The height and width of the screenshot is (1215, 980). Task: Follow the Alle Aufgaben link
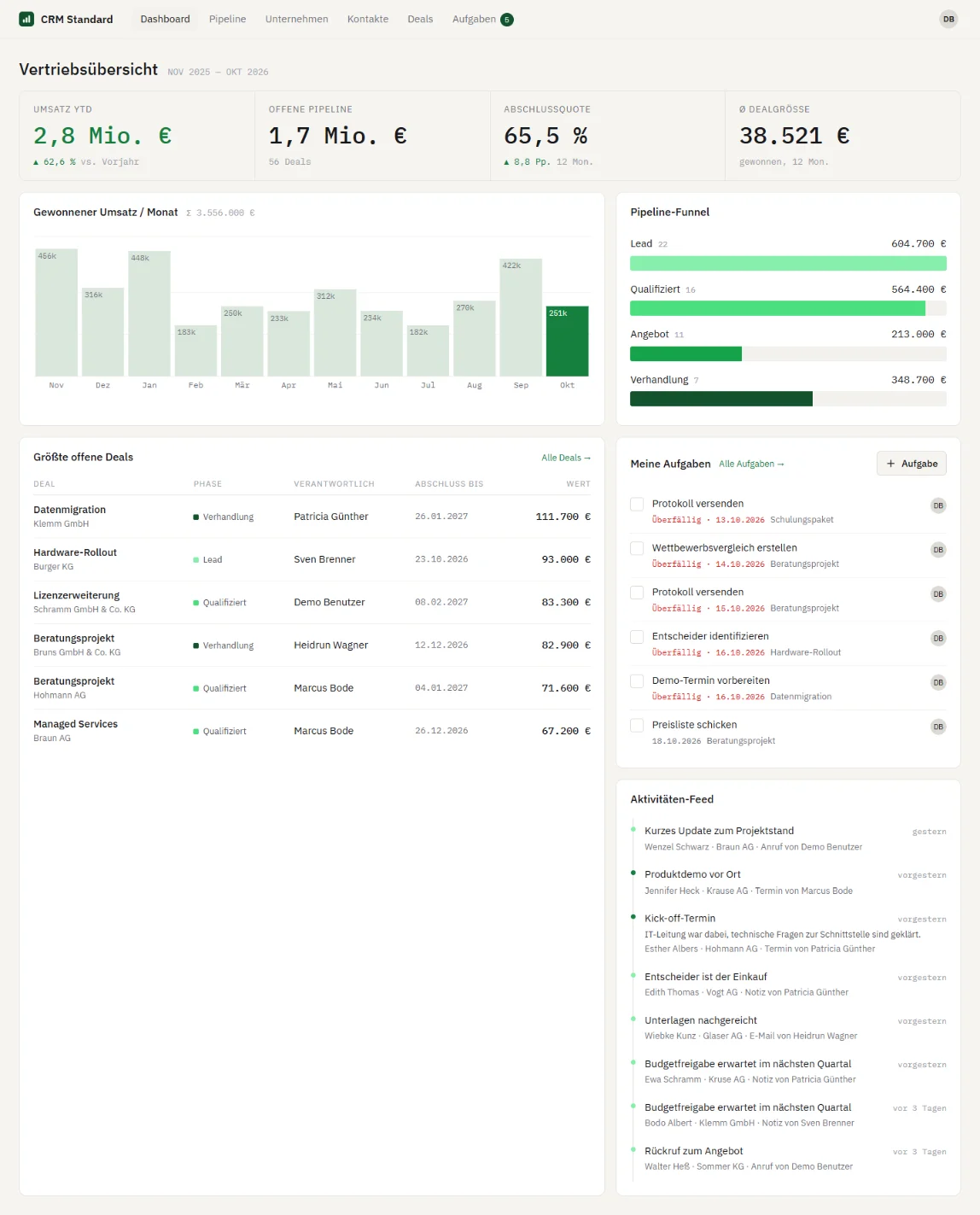point(751,464)
